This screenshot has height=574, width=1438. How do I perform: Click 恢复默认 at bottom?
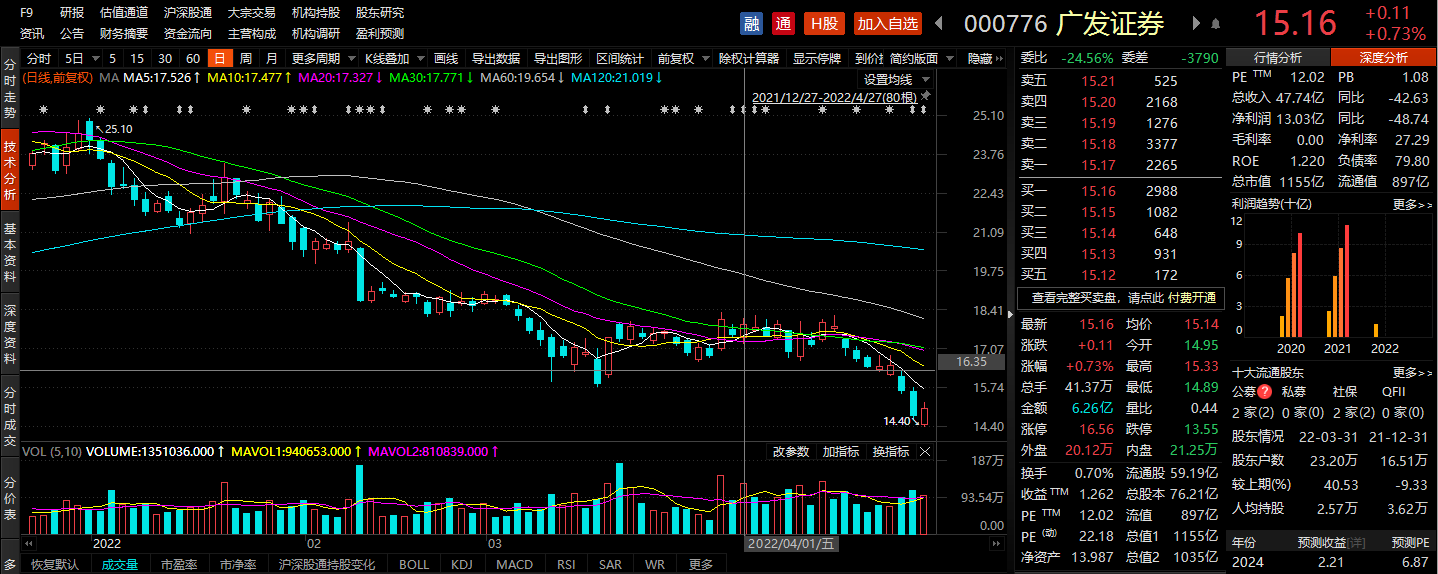point(55,564)
